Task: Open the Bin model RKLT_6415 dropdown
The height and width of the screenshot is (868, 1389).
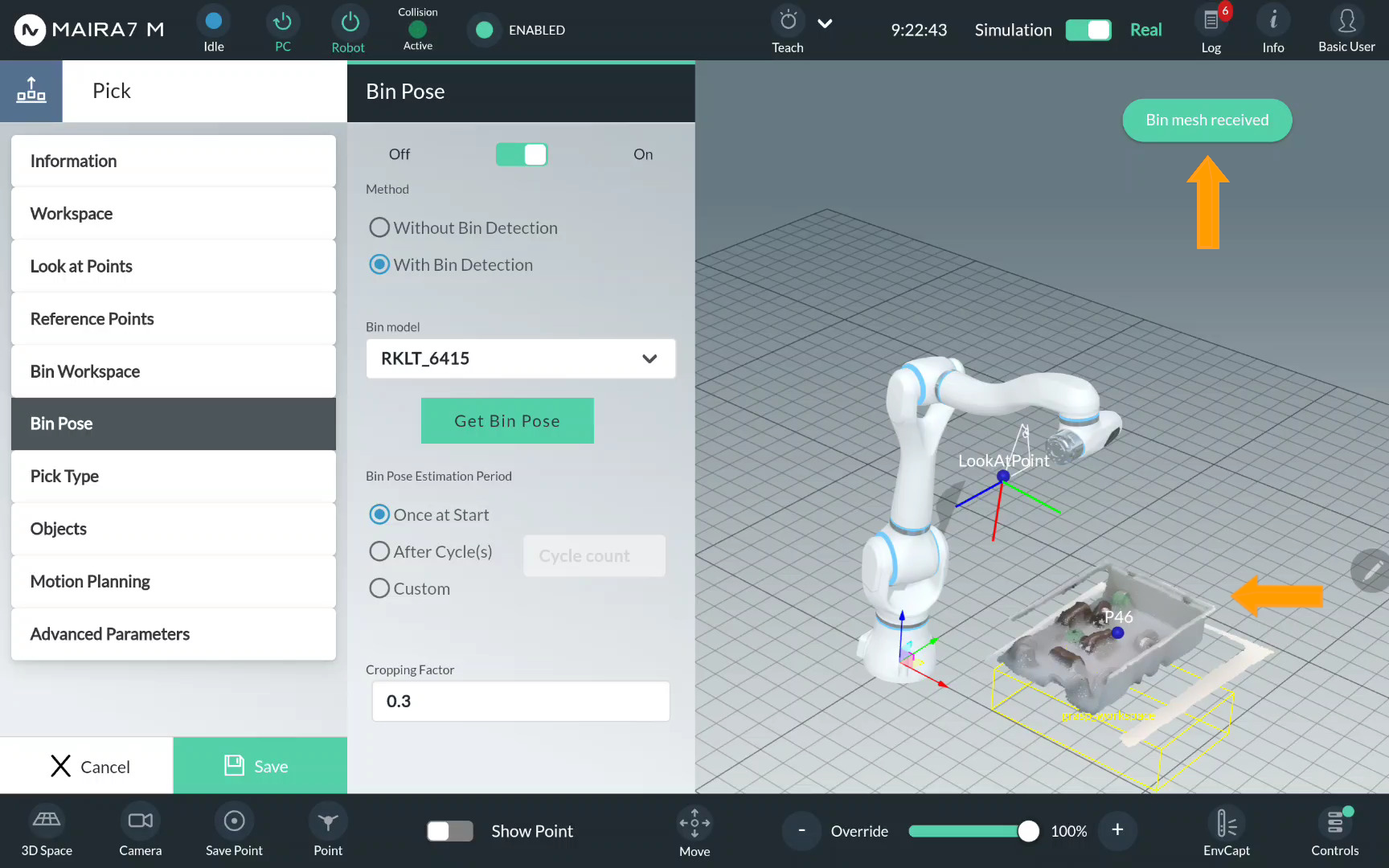Action: pos(521,358)
